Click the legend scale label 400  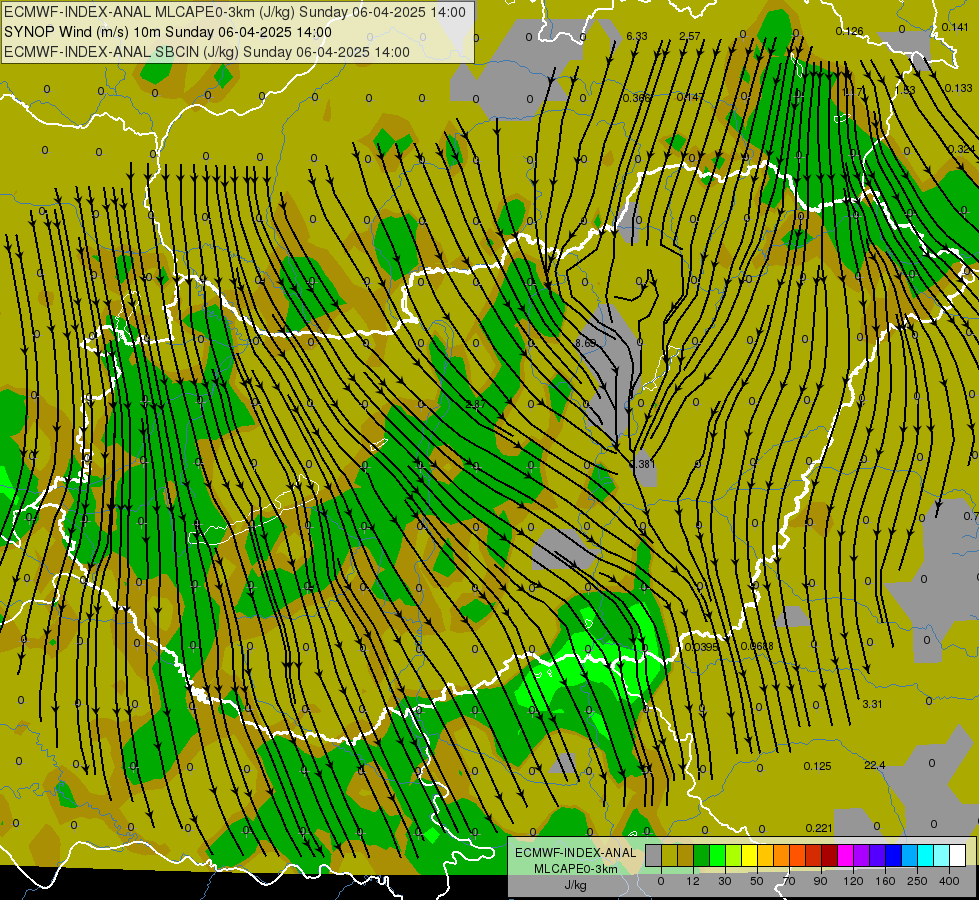[949, 881]
